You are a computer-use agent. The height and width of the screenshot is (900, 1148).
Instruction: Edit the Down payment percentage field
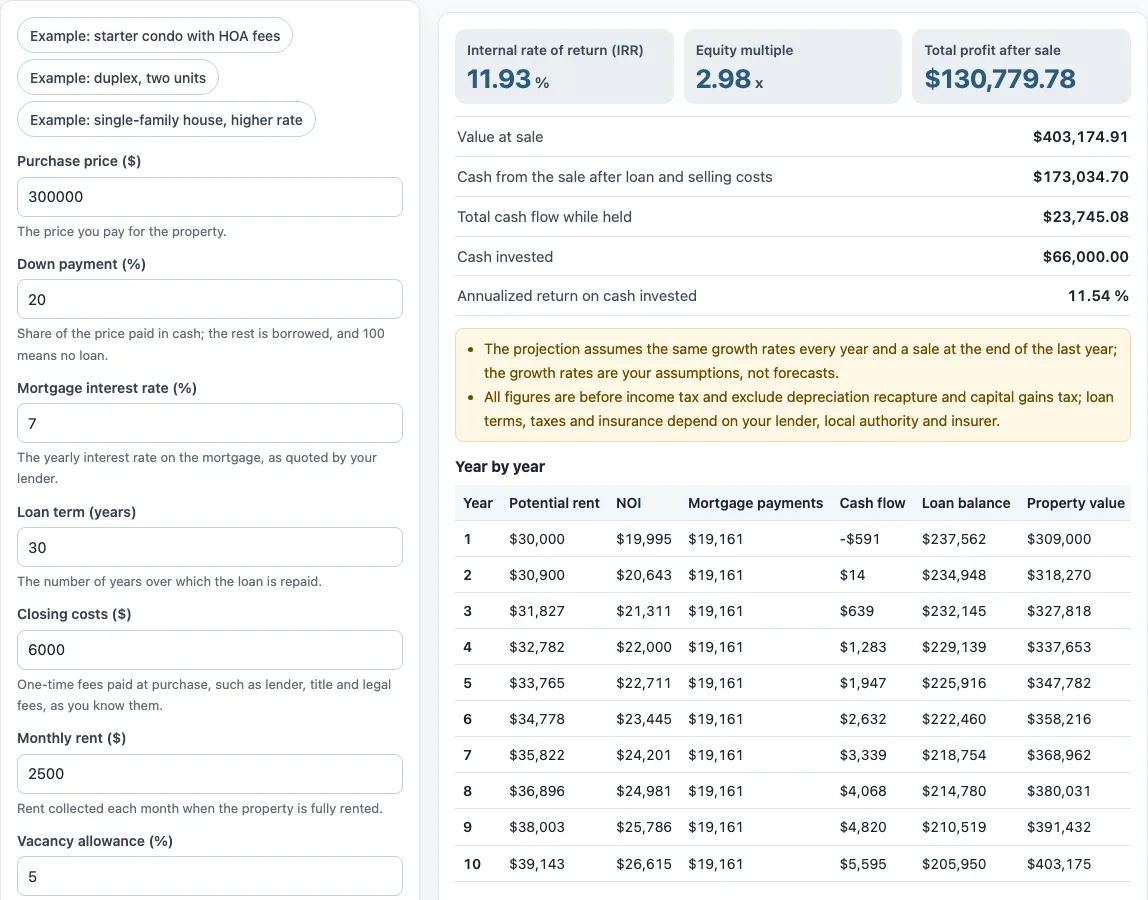(x=209, y=299)
